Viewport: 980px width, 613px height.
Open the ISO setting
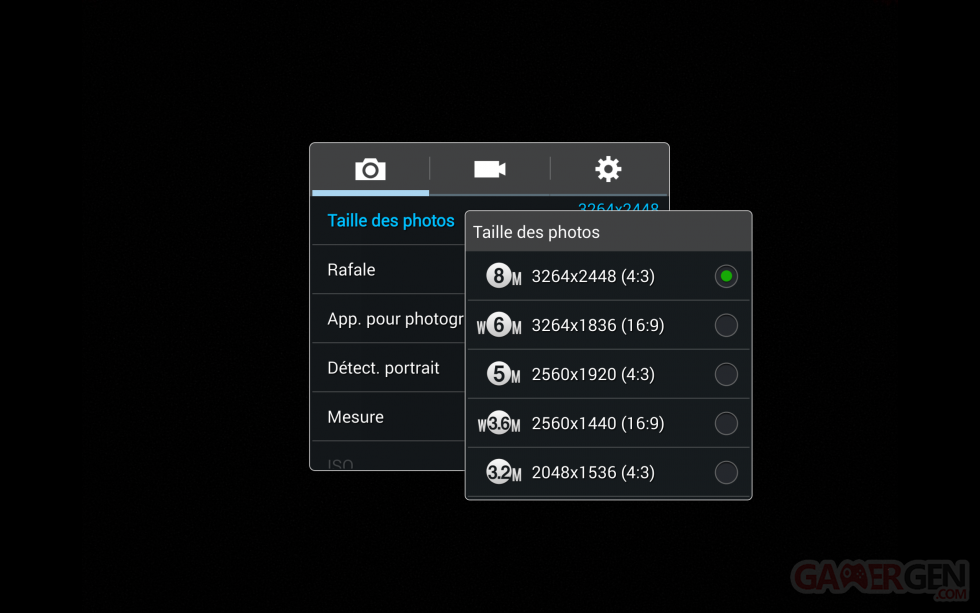click(x=340, y=462)
